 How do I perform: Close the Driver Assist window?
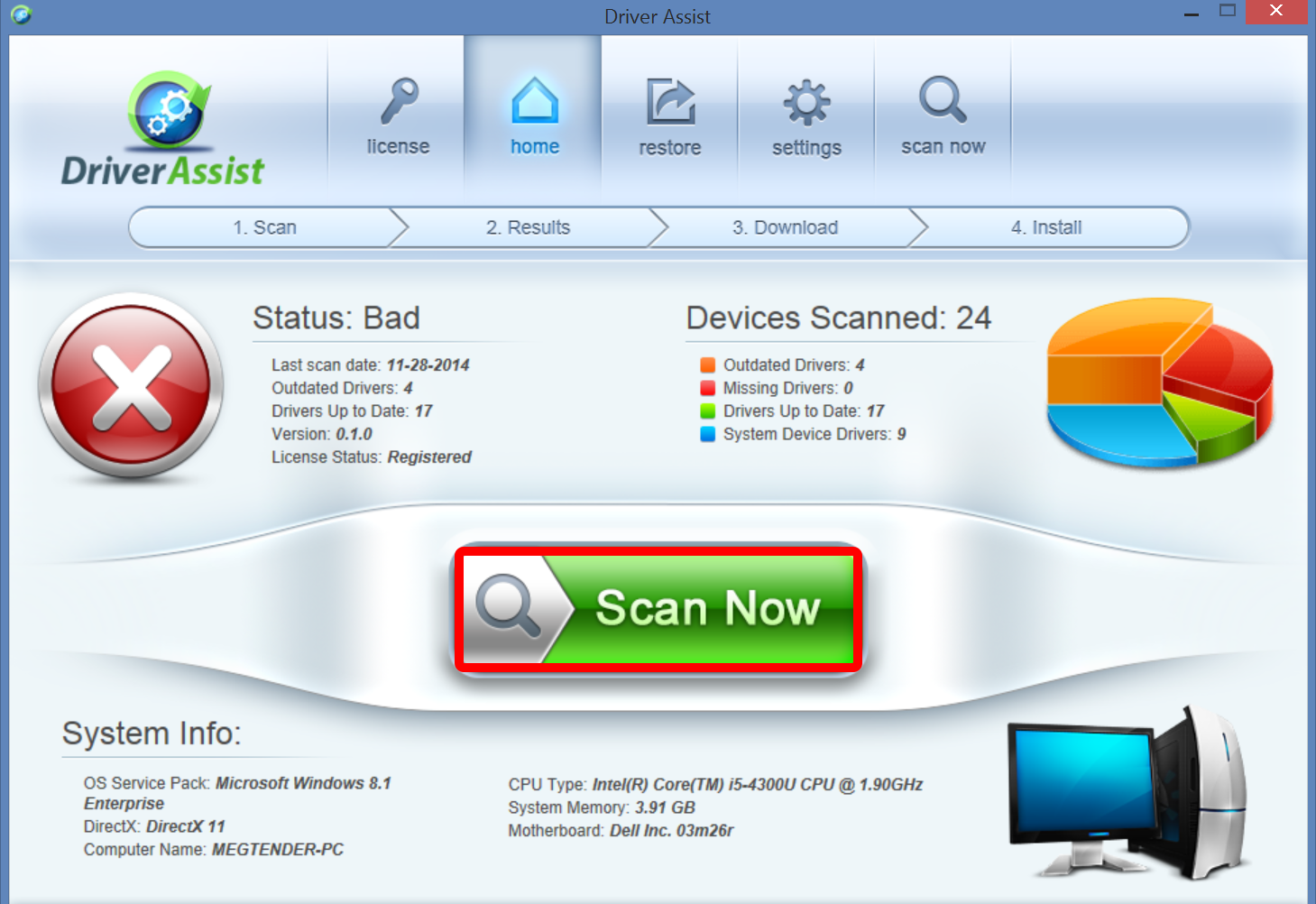(1275, 11)
